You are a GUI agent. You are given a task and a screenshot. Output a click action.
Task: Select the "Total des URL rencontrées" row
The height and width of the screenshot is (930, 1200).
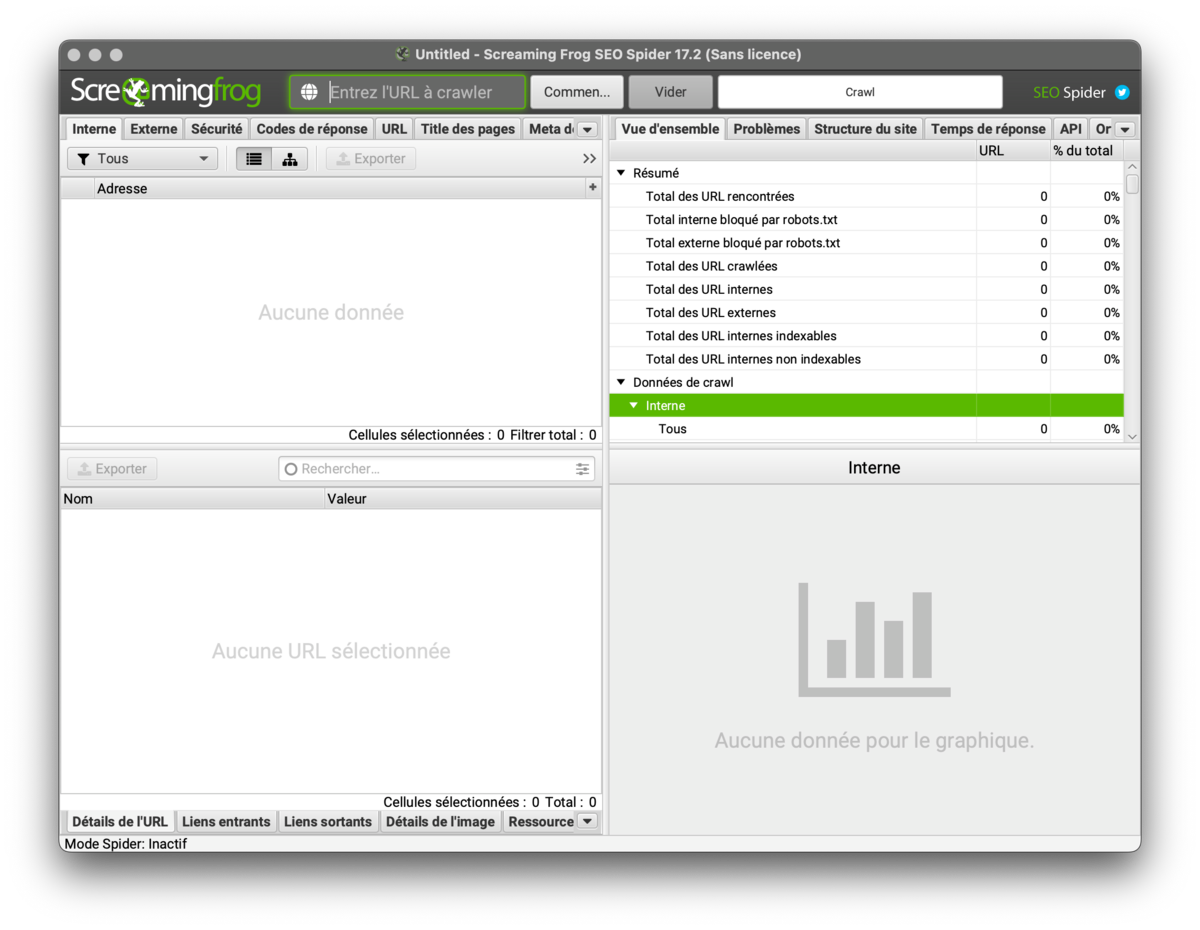[x=866, y=196]
